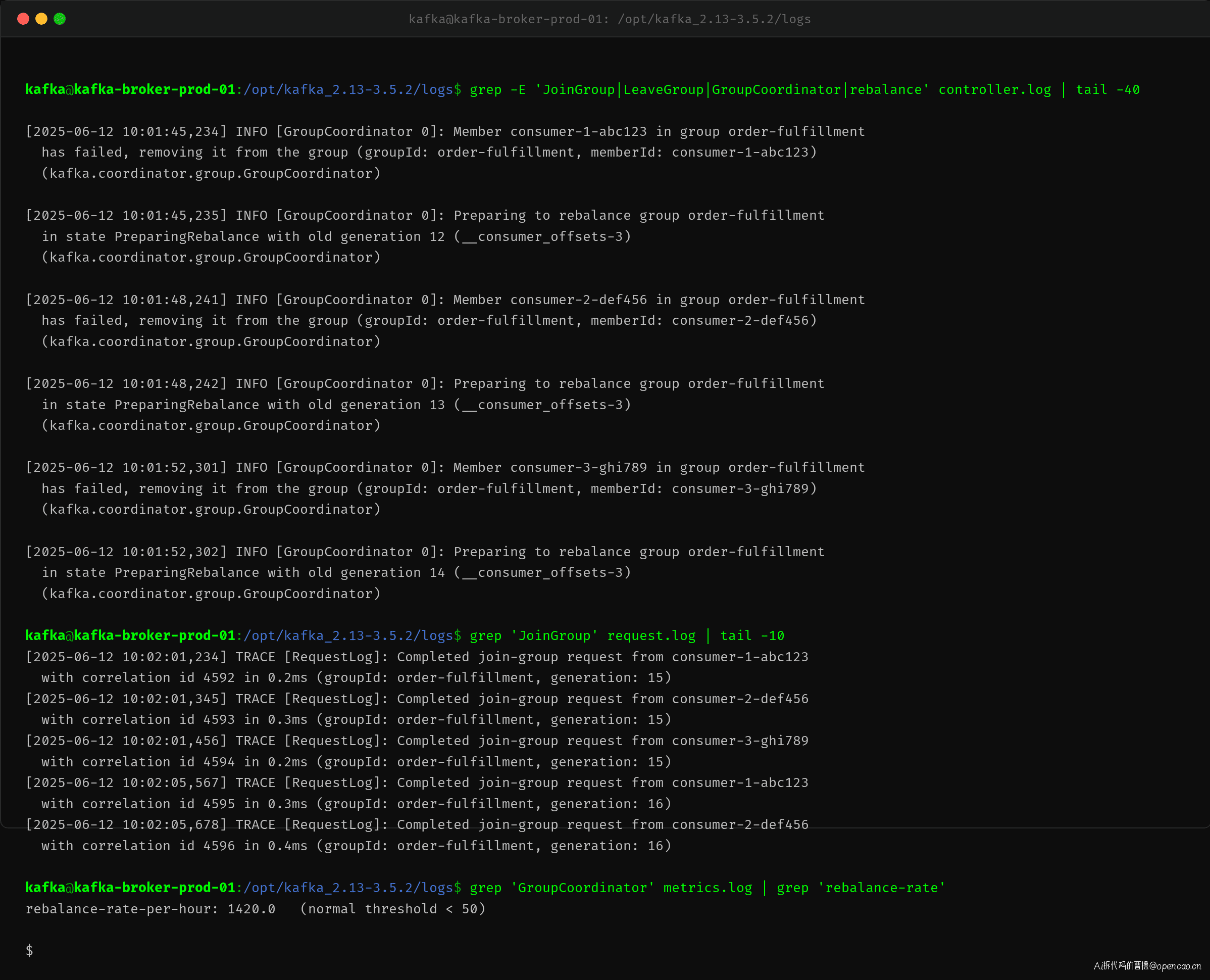Click the 'correlation id 4595' line
Viewport: 1210px width, 980px height.
coord(356,804)
